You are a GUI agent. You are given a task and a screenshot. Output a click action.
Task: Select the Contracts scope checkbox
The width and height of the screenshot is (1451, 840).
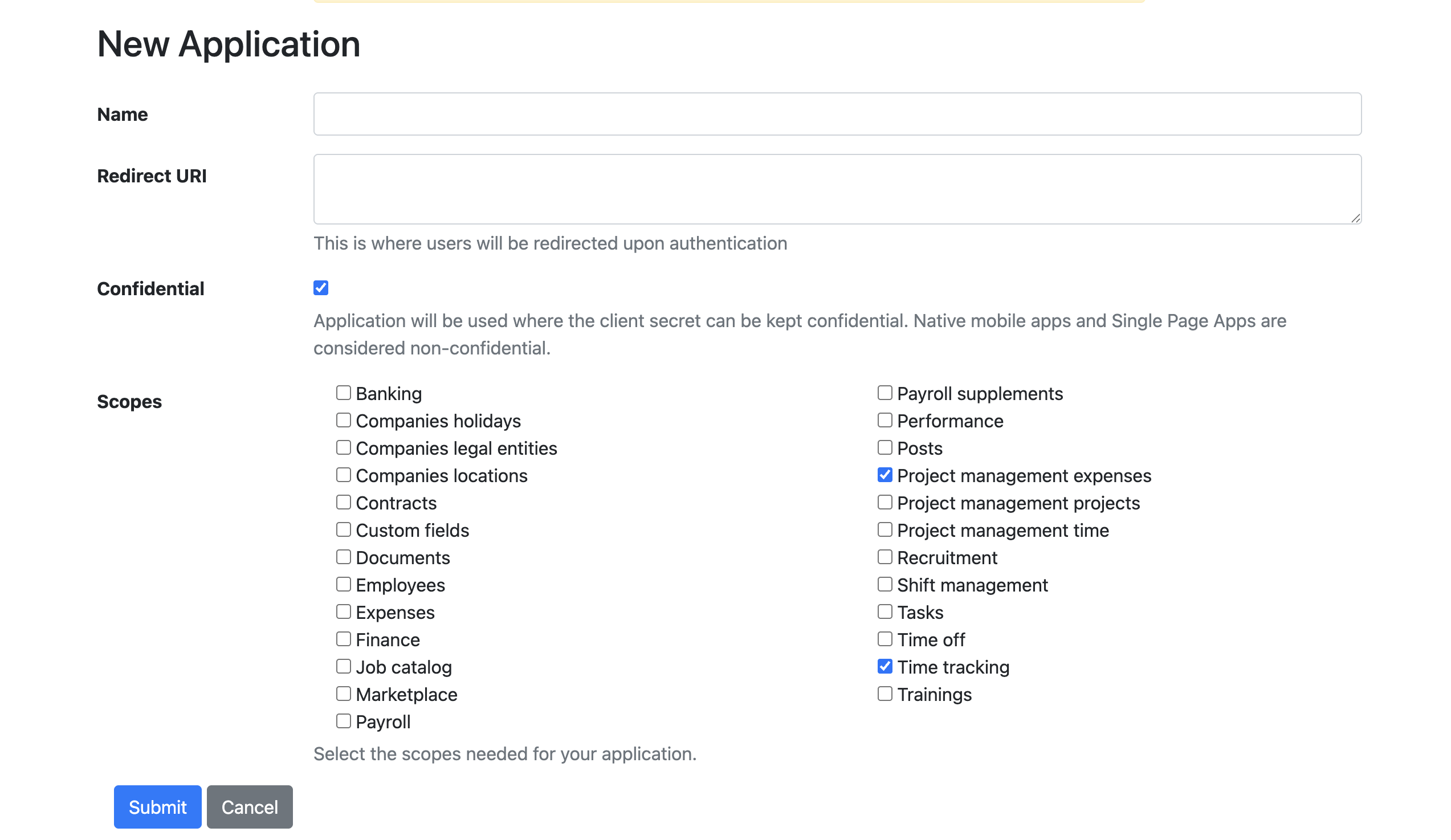click(x=343, y=502)
